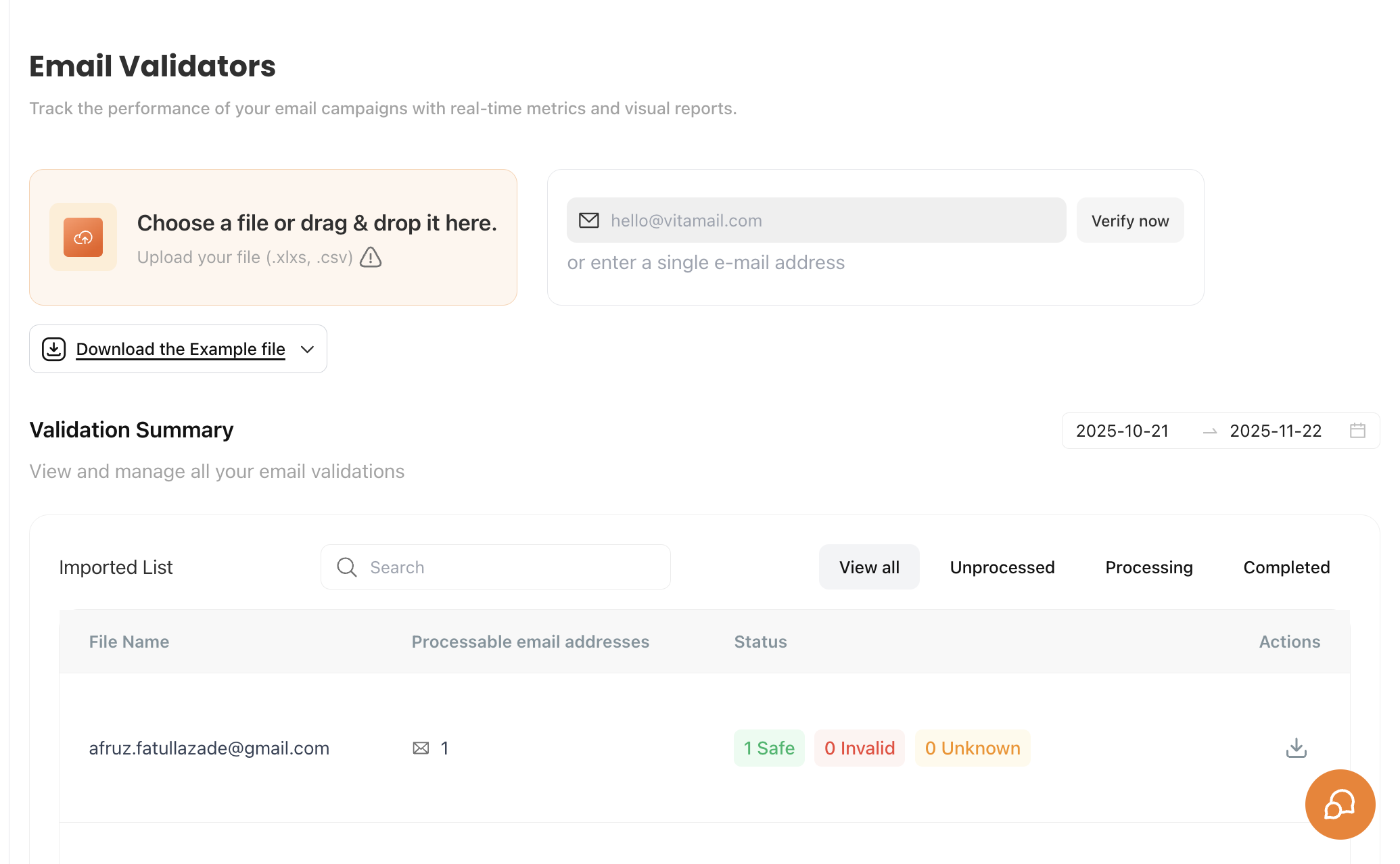Viewport: 1400px width, 864px height.
Task: Expand the Download Example file chevron
Action: tap(308, 349)
